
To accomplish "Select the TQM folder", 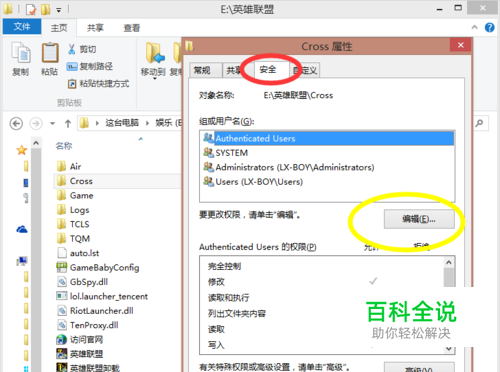I will pos(73,239).
